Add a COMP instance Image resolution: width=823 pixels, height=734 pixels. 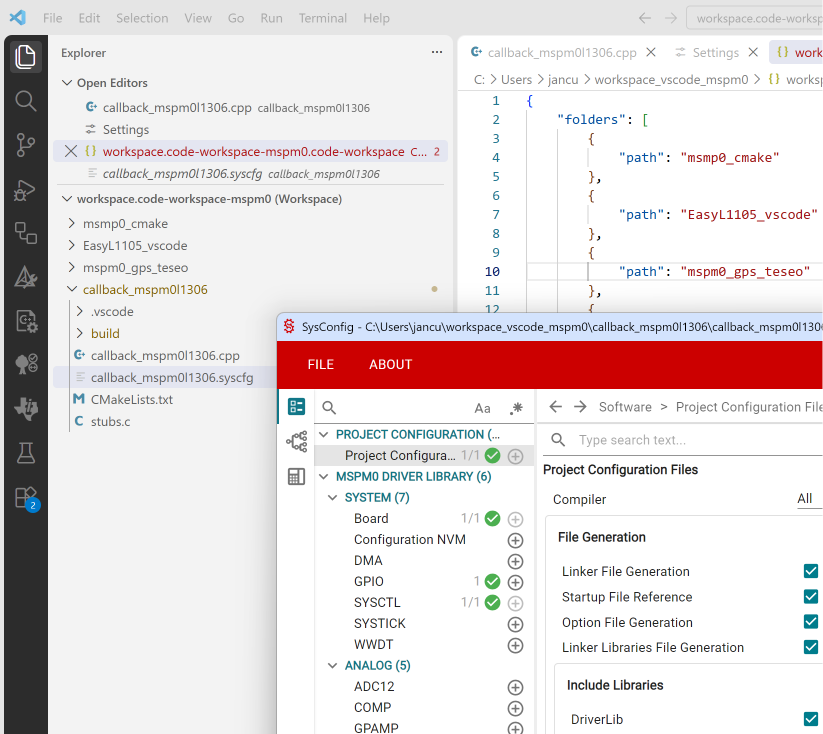[x=515, y=708]
